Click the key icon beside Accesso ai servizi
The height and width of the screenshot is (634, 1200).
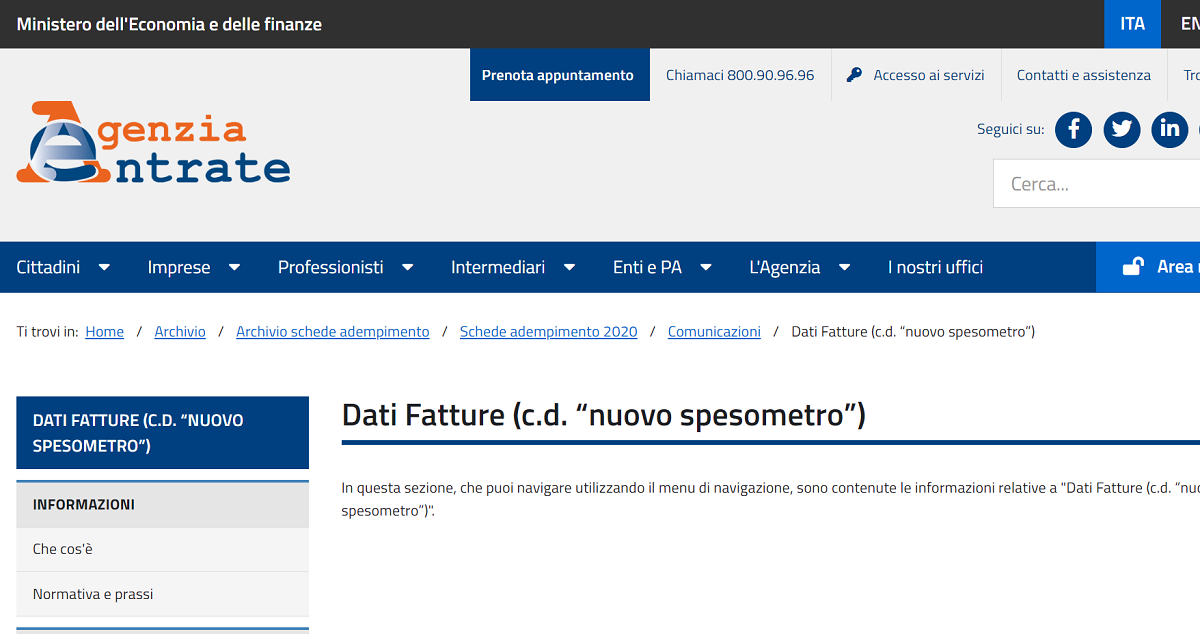pyautogui.click(x=854, y=75)
